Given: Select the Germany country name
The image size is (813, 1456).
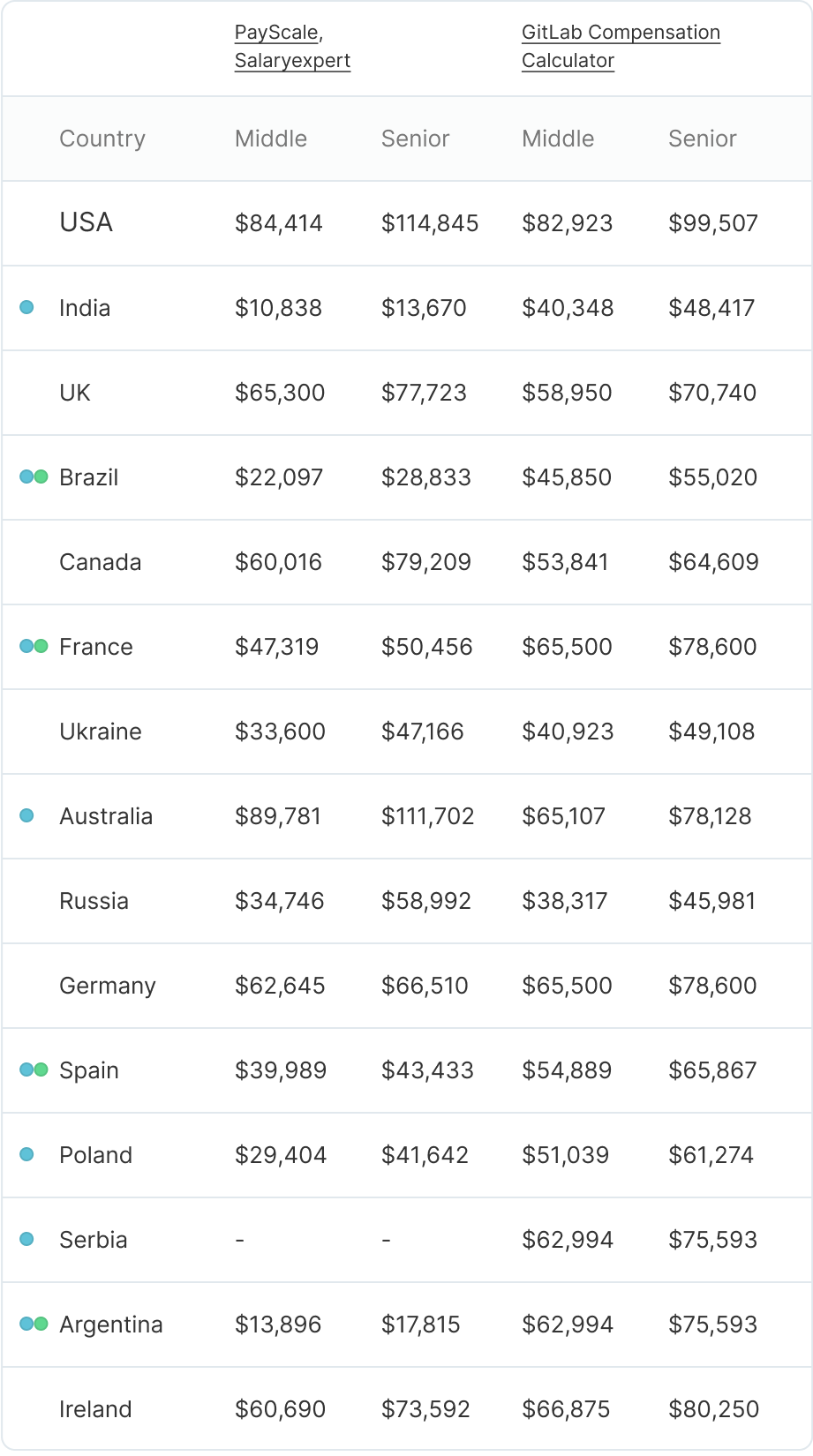Looking at the screenshot, I should point(108,986).
